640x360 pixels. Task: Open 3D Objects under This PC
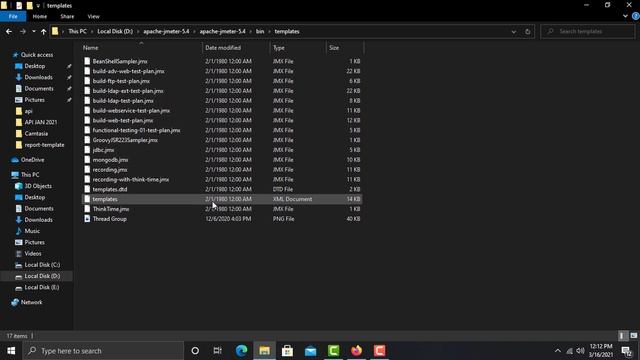(x=38, y=186)
